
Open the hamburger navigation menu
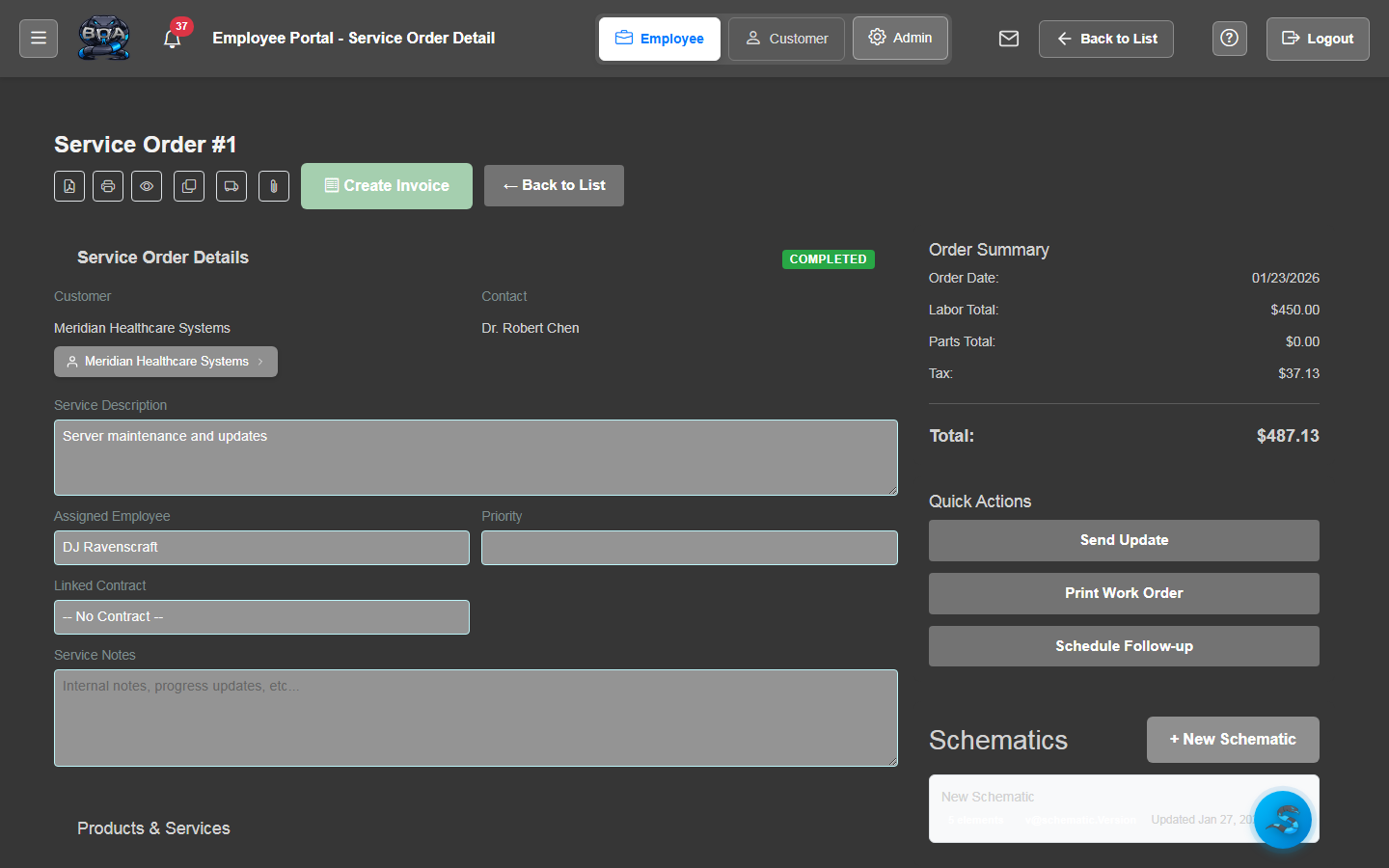[38, 38]
